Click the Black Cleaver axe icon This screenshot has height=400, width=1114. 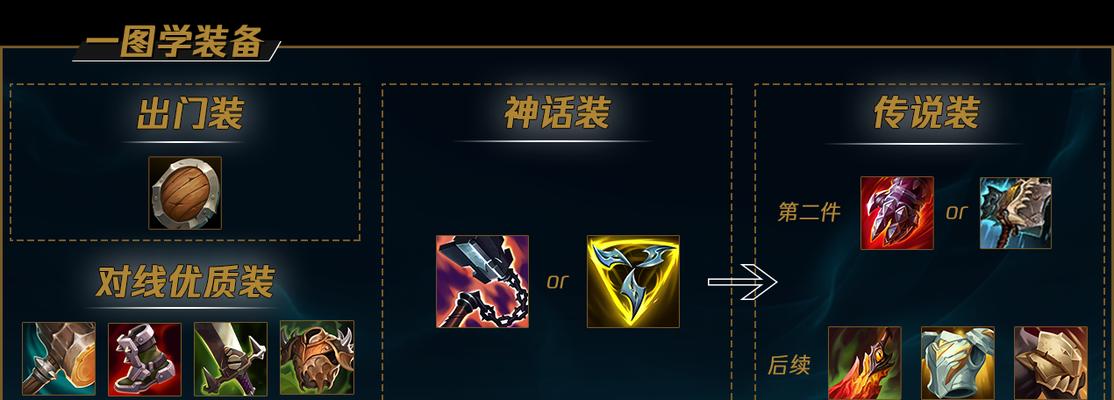[x=1016, y=213]
